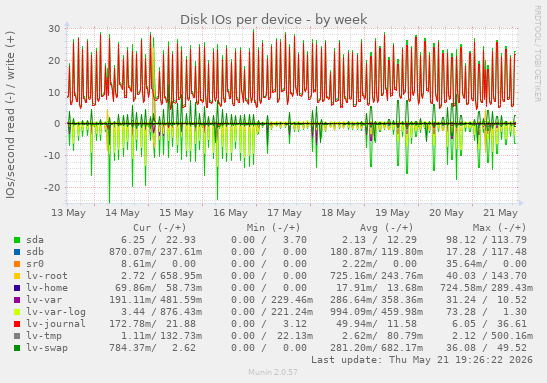
Task: Select the lv-home legend label
Action: click(47, 288)
